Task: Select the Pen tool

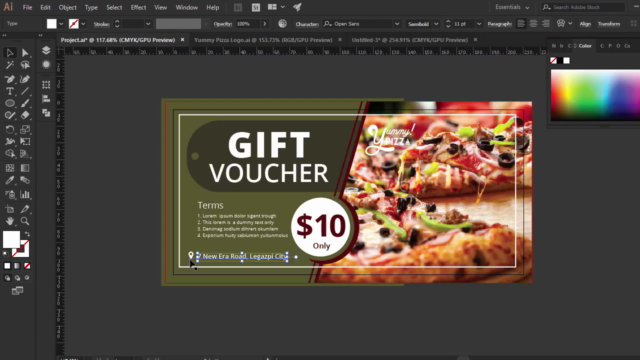Action: point(10,79)
